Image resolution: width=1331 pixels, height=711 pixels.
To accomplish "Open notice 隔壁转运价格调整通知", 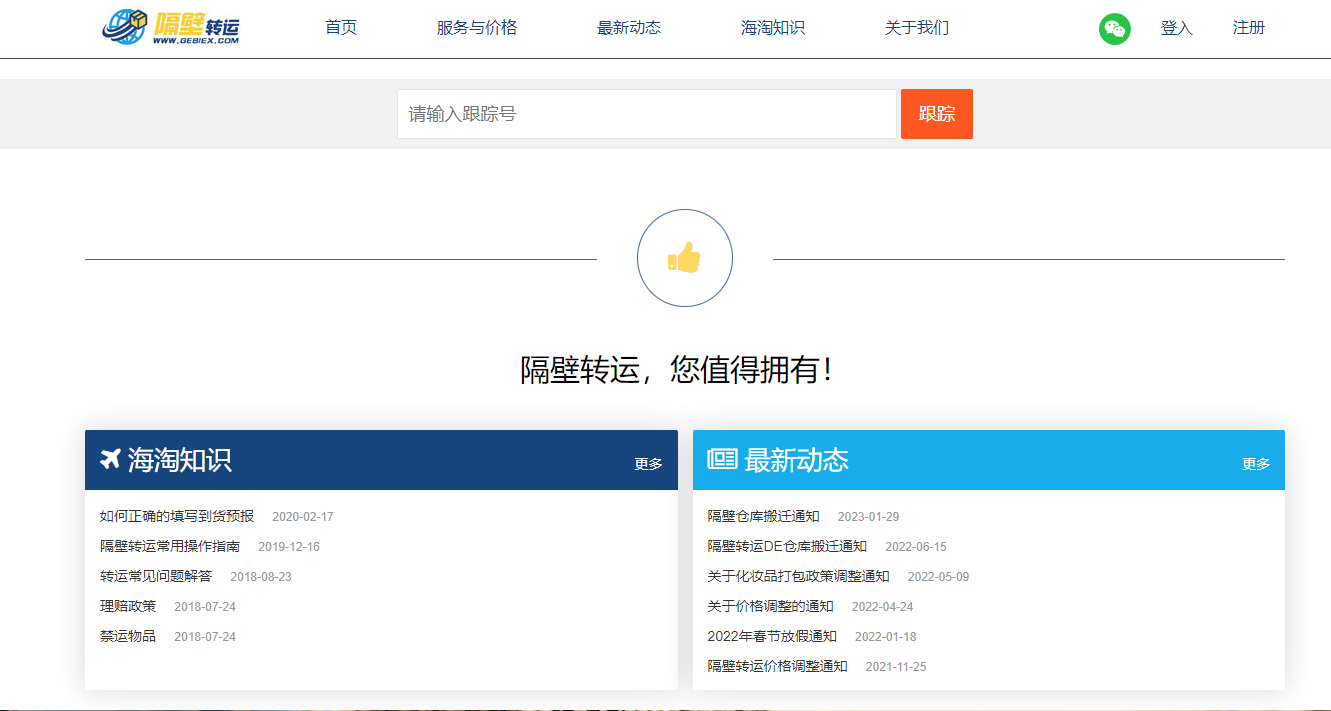I will (x=778, y=666).
